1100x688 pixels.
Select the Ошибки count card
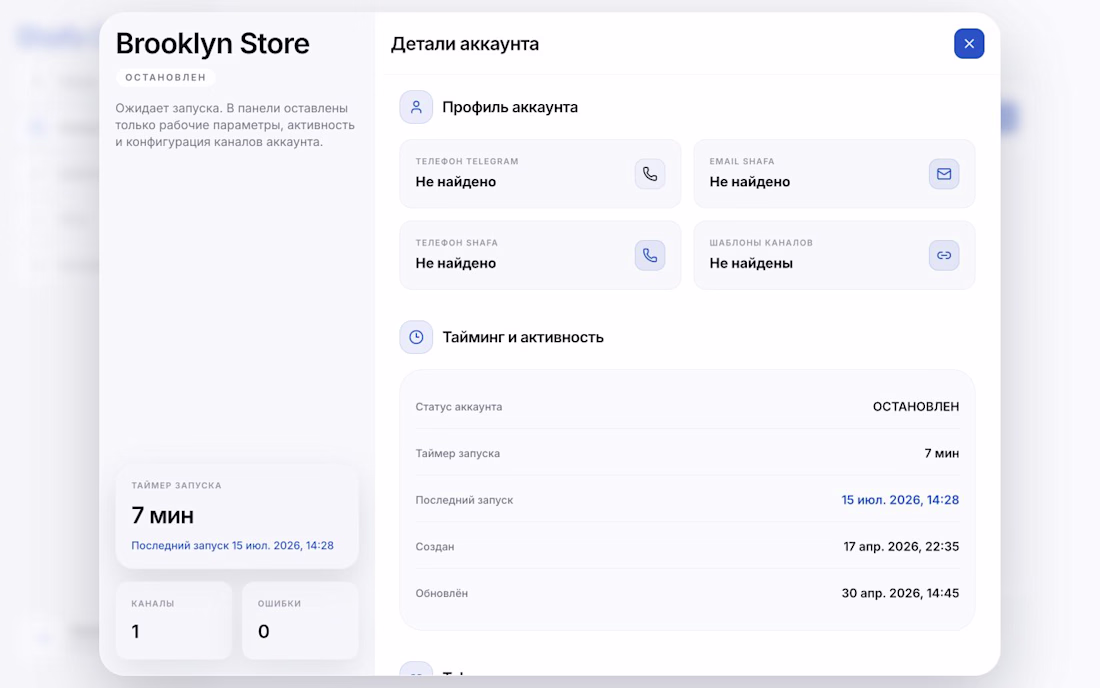(300, 621)
